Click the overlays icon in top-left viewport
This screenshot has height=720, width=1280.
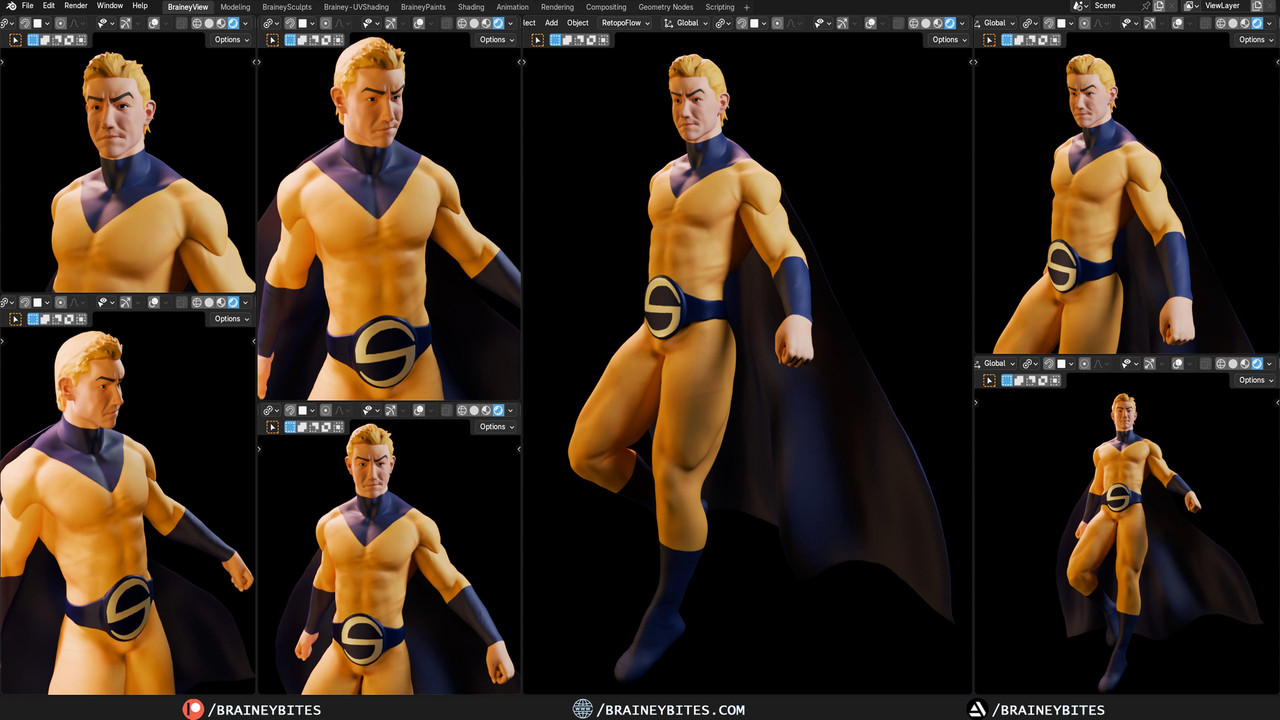(153, 23)
